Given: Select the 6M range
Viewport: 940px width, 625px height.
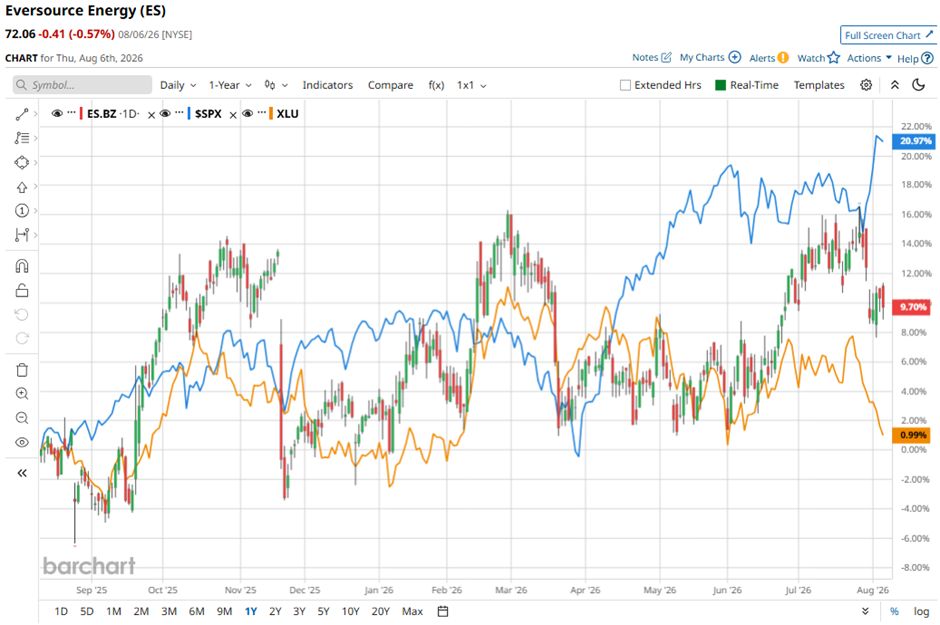Looking at the screenshot, I should (197, 611).
